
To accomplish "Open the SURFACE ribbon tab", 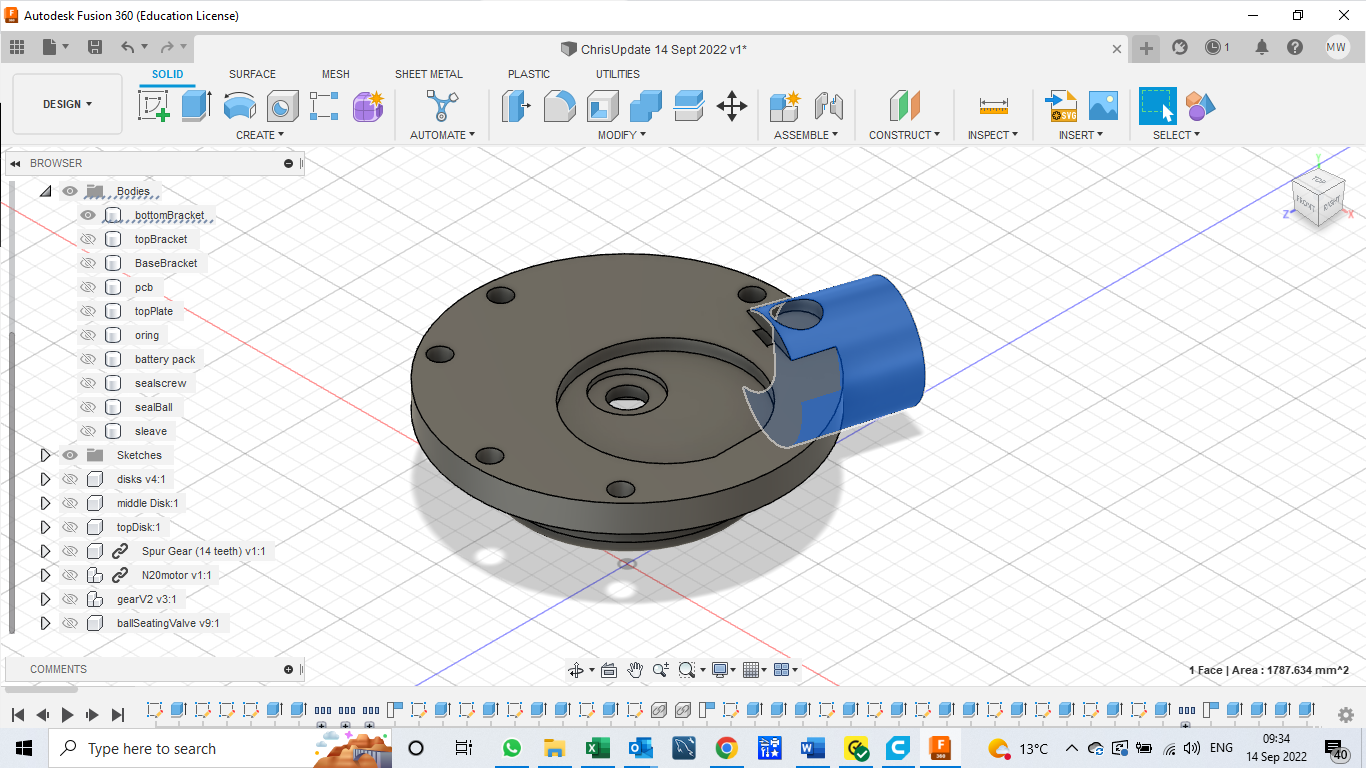I will pyautogui.click(x=252, y=74).
